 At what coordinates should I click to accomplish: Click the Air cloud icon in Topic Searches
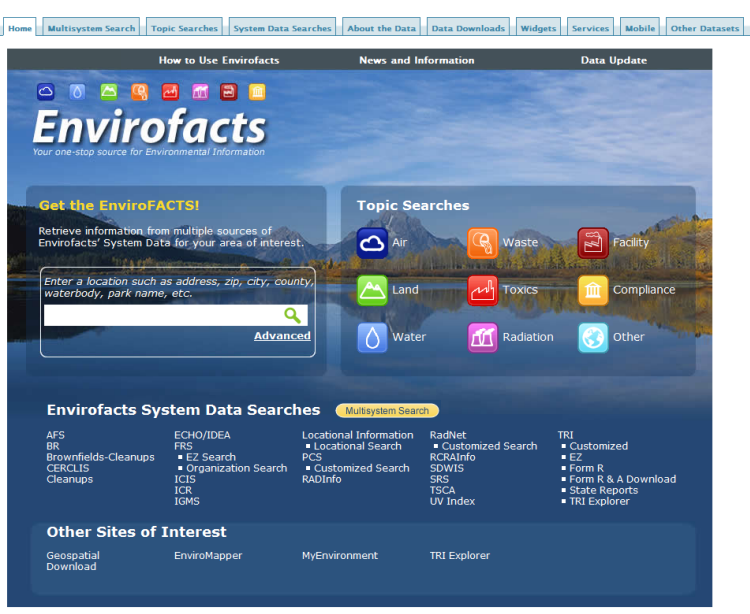tap(372, 243)
